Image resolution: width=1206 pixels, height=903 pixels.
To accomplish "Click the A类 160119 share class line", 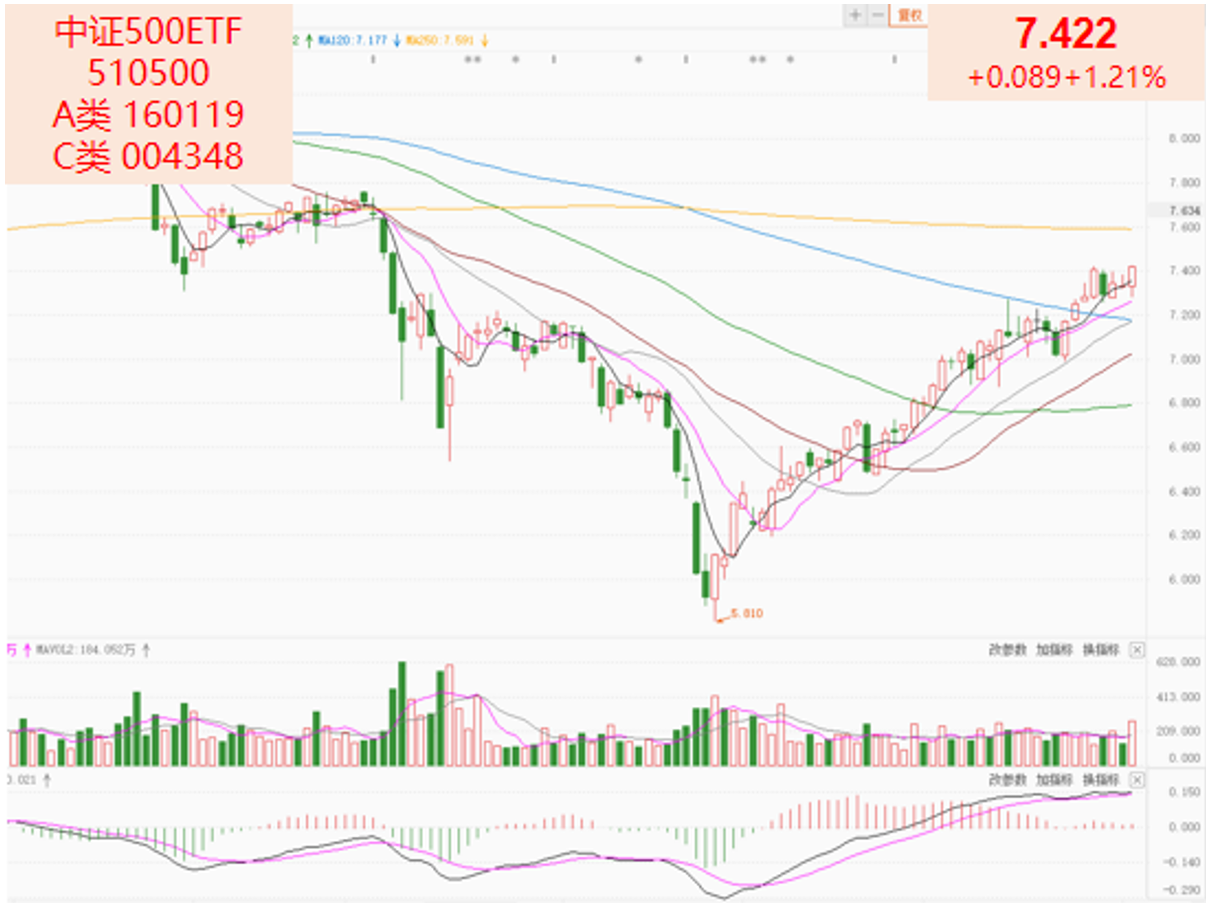I will coord(149,115).
